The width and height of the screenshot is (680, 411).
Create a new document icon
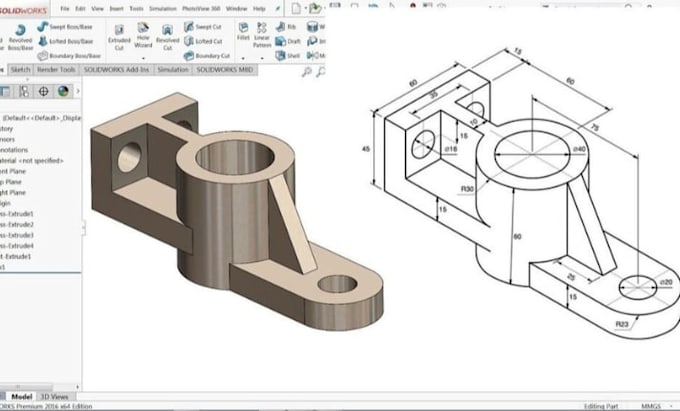pyautogui.click(x=296, y=8)
